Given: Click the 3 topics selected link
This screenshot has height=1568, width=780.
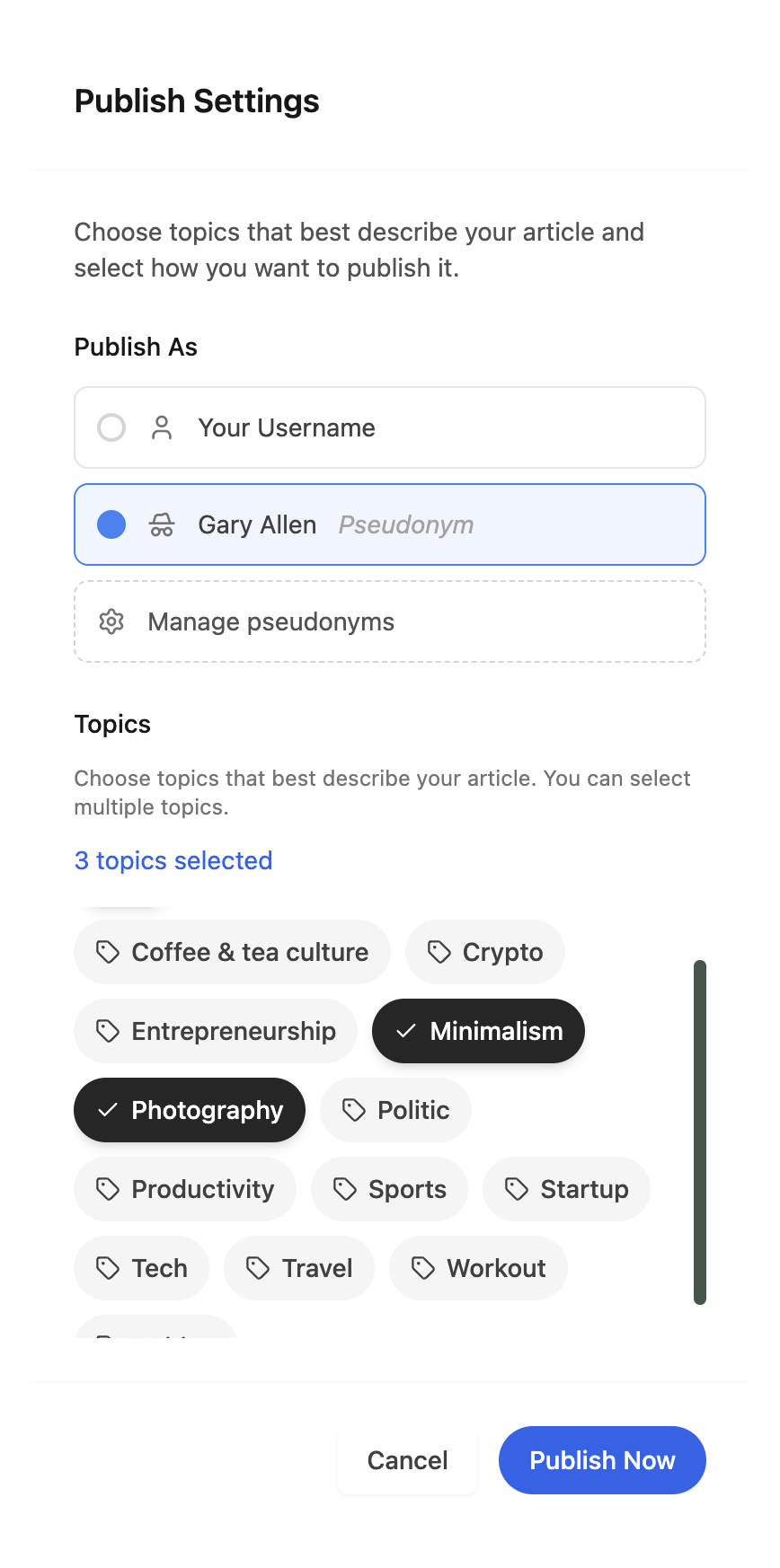Looking at the screenshot, I should 173,860.
